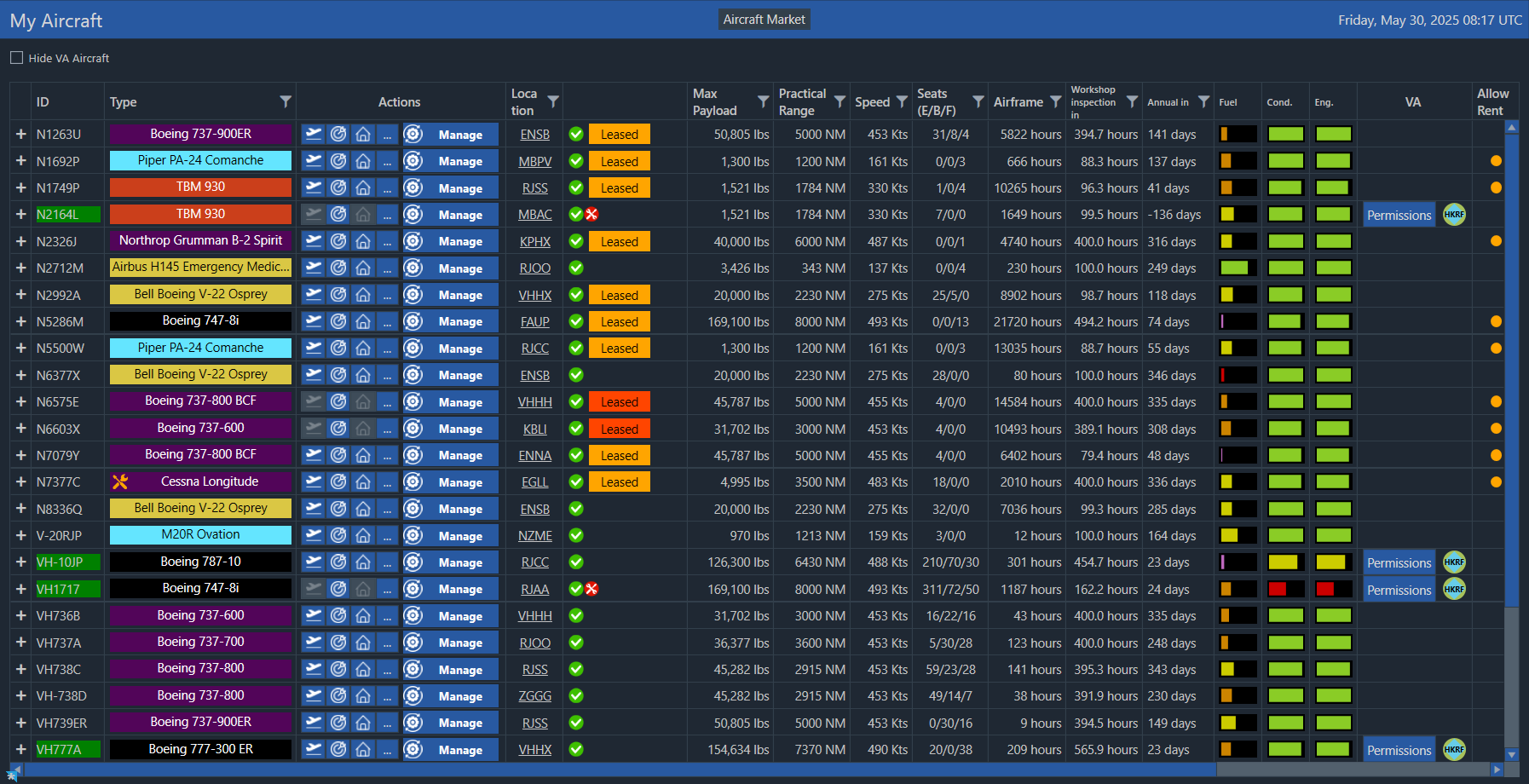The height and width of the screenshot is (784, 1529).
Task: Click the radar target icon for N2712M
Action: 338,268
